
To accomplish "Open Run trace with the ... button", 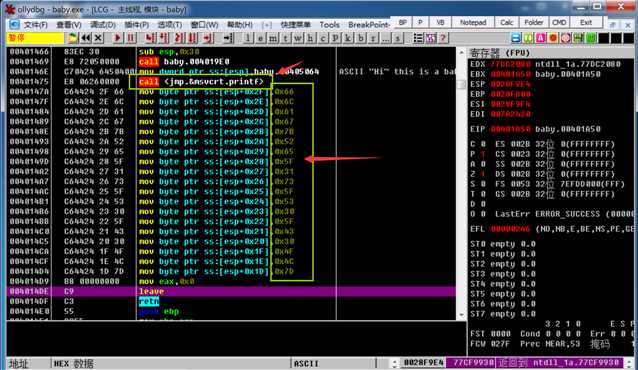I will click(x=385, y=38).
